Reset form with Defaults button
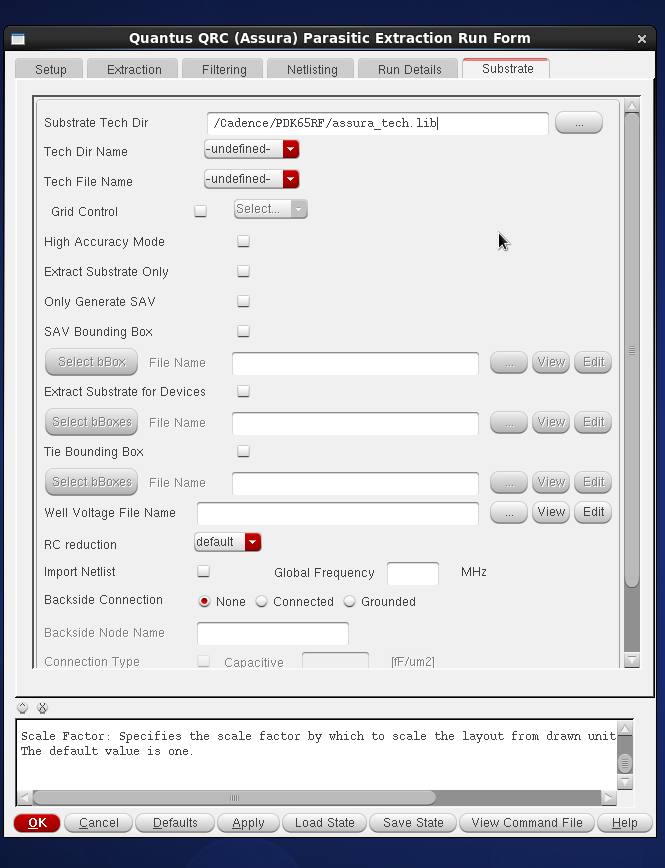The width and height of the screenshot is (665, 868). coord(175,823)
